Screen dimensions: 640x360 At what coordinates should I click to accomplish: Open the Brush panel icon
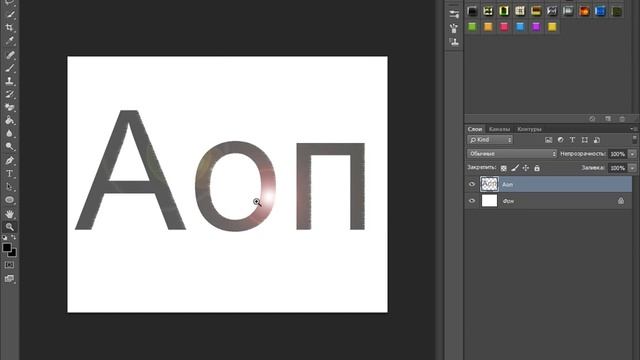point(454,28)
